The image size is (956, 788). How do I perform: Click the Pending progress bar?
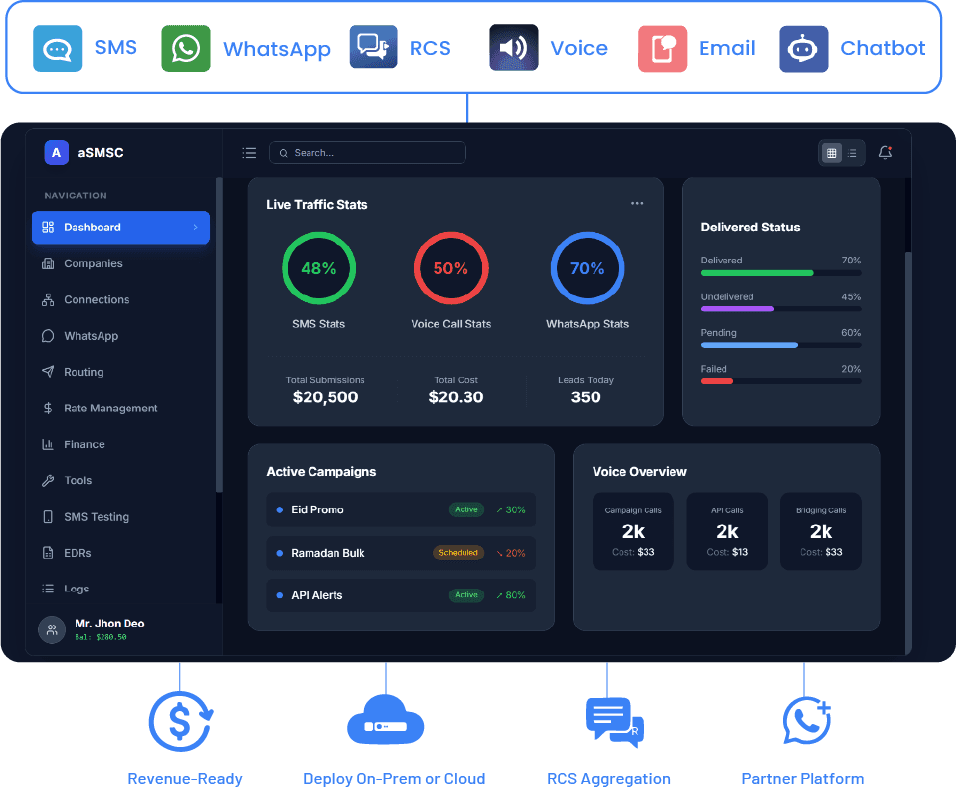[x=781, y=345]
